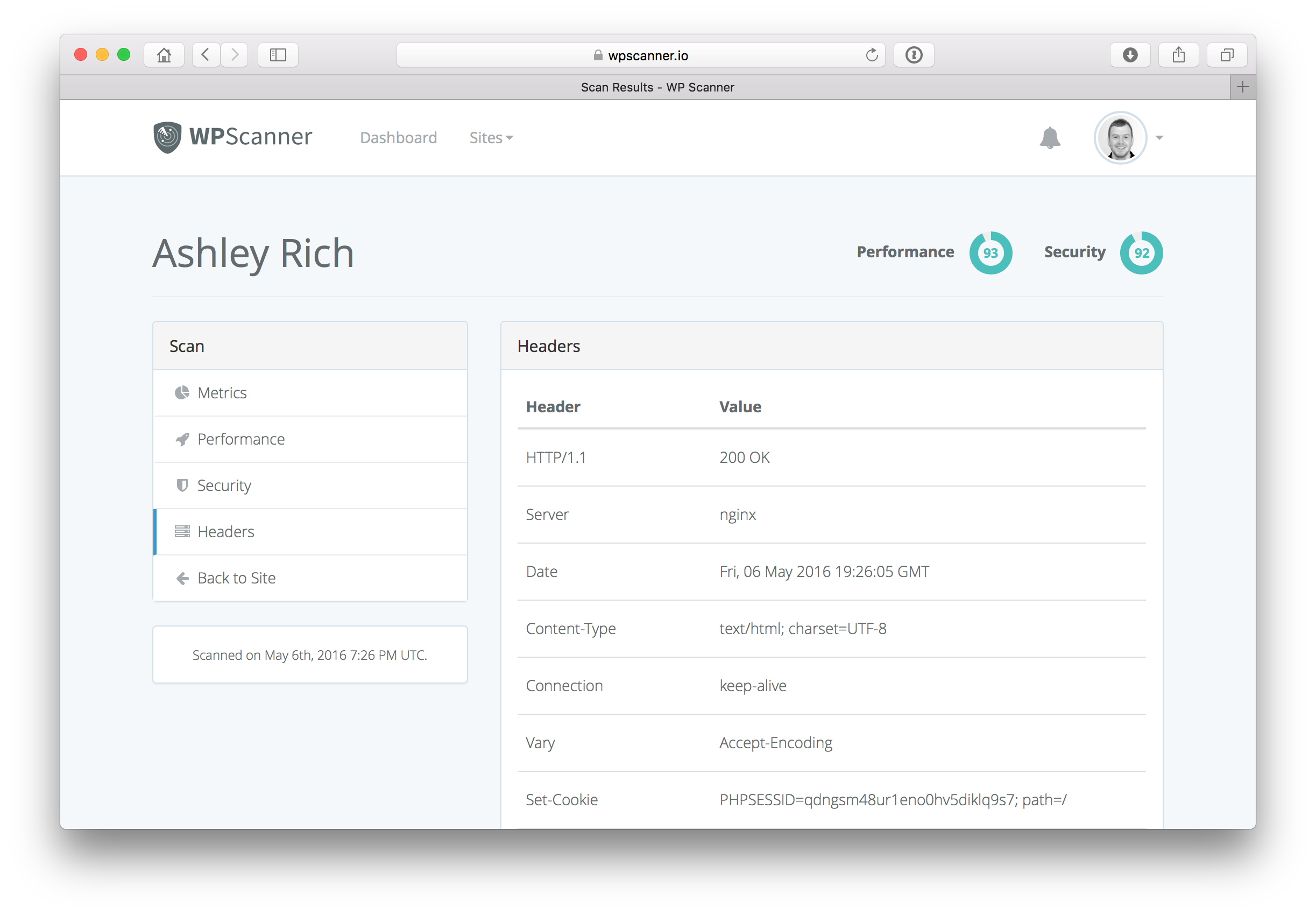1316x915 pixels.
Task: Click the Headers list icon in sidebar
Action: click(x=182, y=531)
